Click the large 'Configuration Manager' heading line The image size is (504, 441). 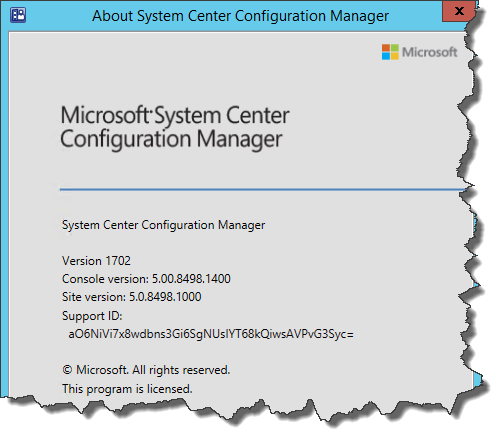[x=171, y=139]
